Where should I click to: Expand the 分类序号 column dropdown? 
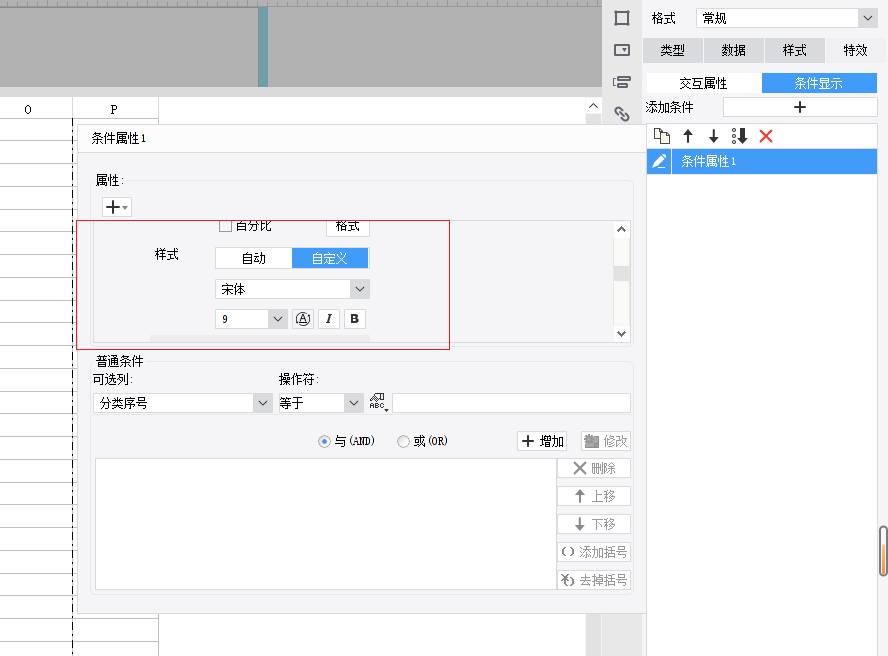263,403
